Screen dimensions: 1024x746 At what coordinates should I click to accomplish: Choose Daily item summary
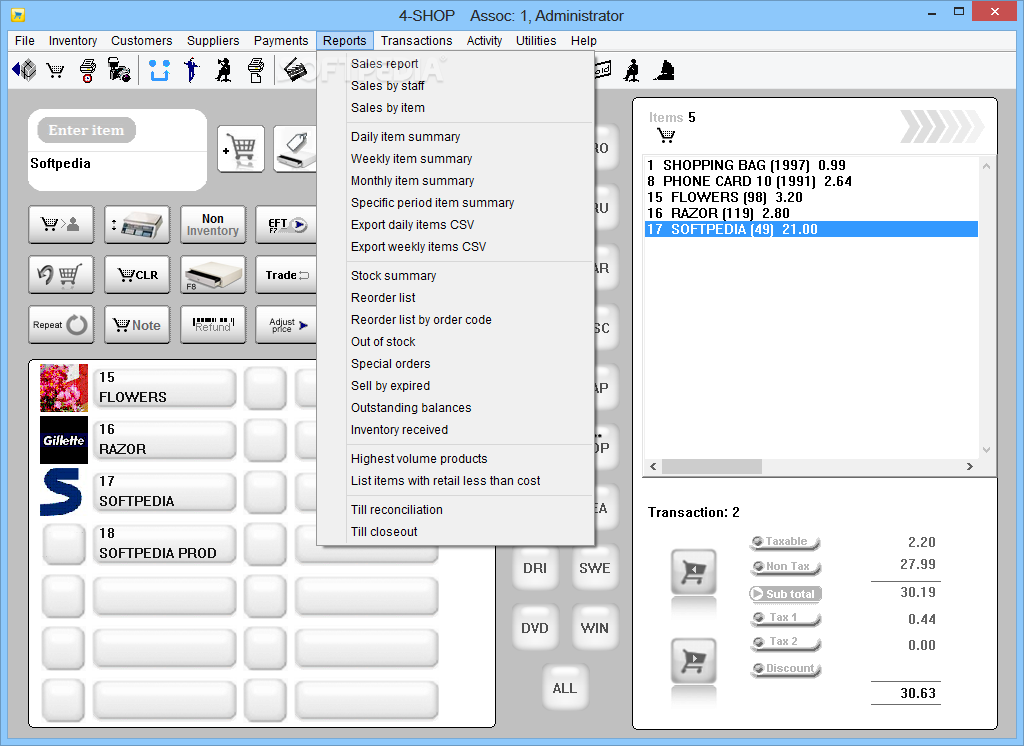coord(406,137)
